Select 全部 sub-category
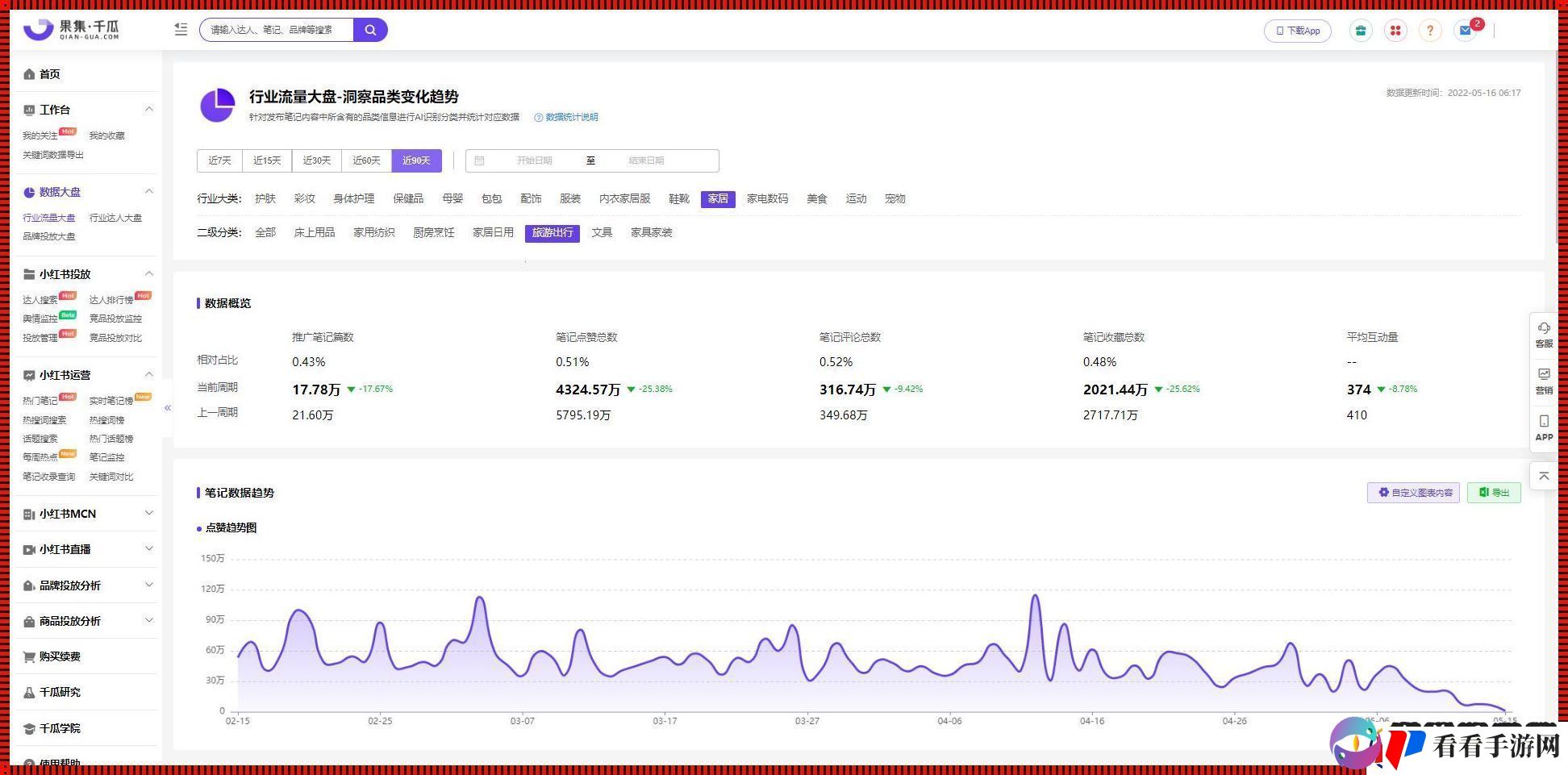The image size is (1568, 775). [x=265, y=232]
